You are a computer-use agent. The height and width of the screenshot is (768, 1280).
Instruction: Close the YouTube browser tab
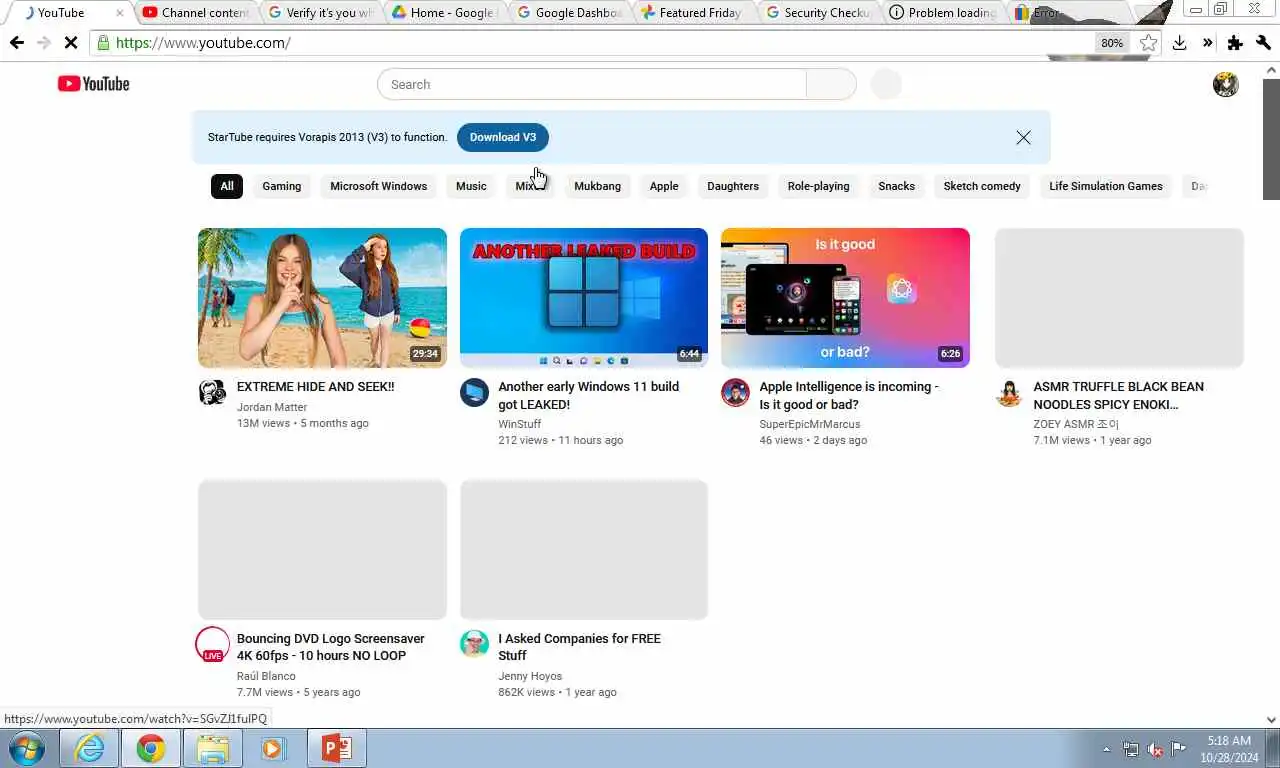click(120, 13)
